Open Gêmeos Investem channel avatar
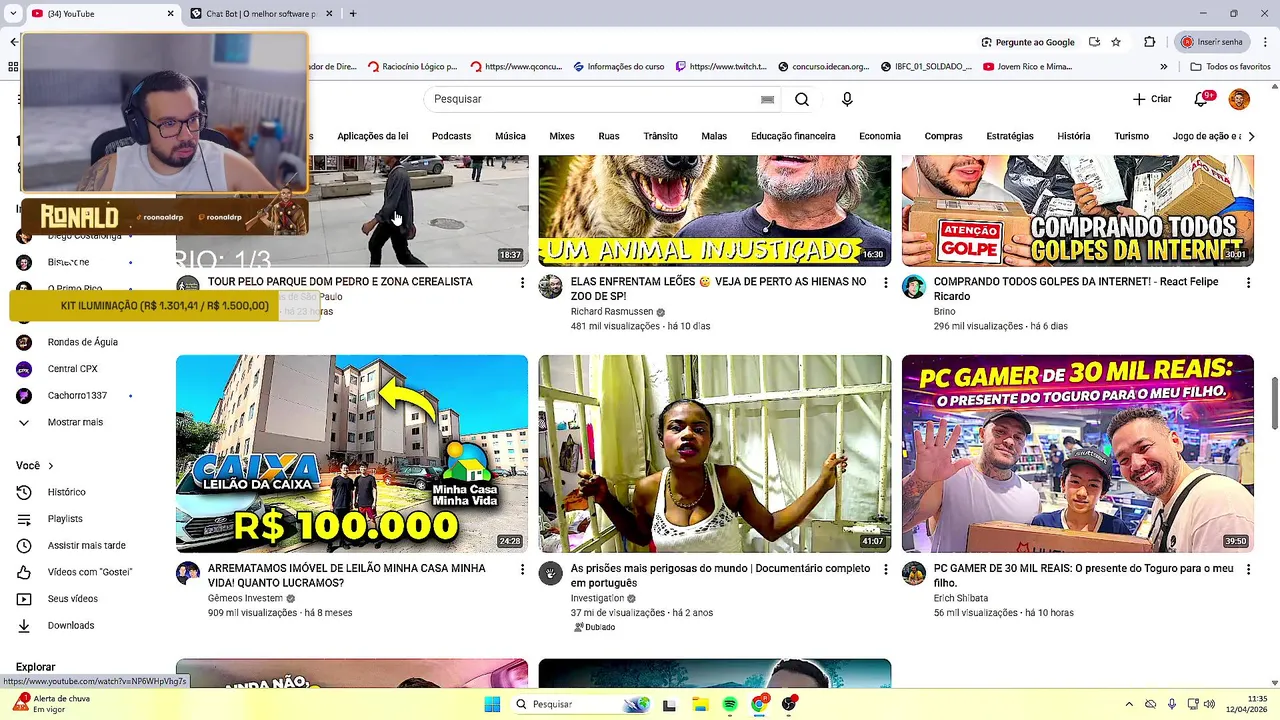Viewport: 1280px width, 720px height. click(x=188, y=573)
